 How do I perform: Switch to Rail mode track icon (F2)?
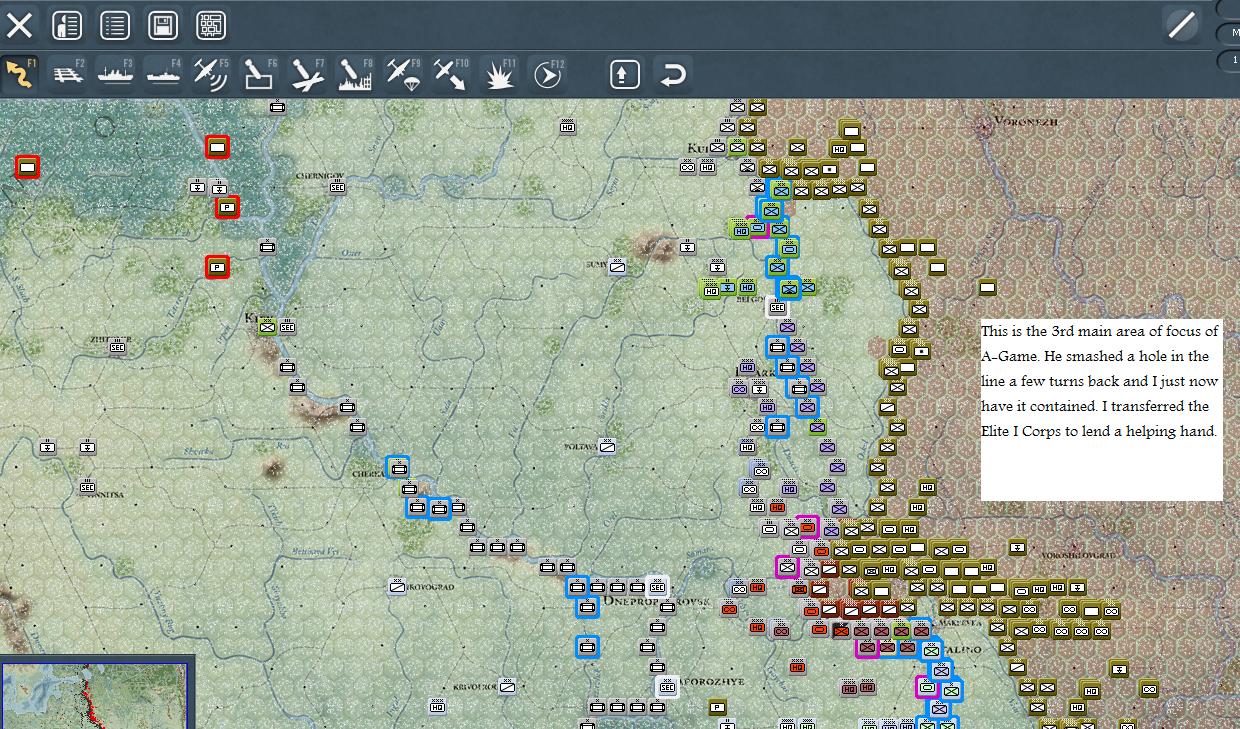[x=68, y=74]
